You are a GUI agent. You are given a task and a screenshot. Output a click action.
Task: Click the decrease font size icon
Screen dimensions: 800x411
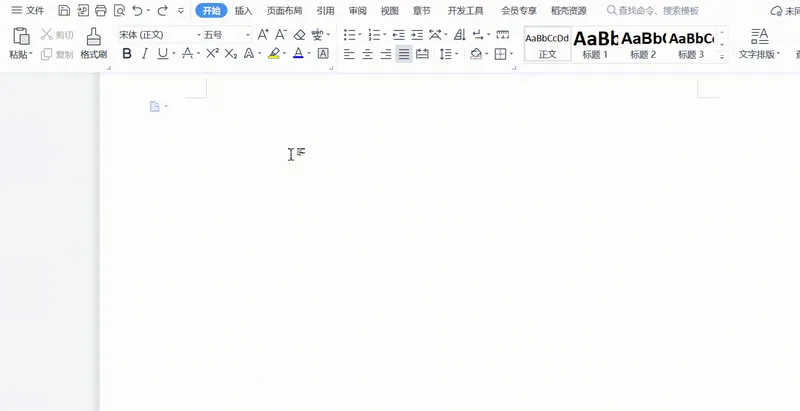click(x=281, y=35)
